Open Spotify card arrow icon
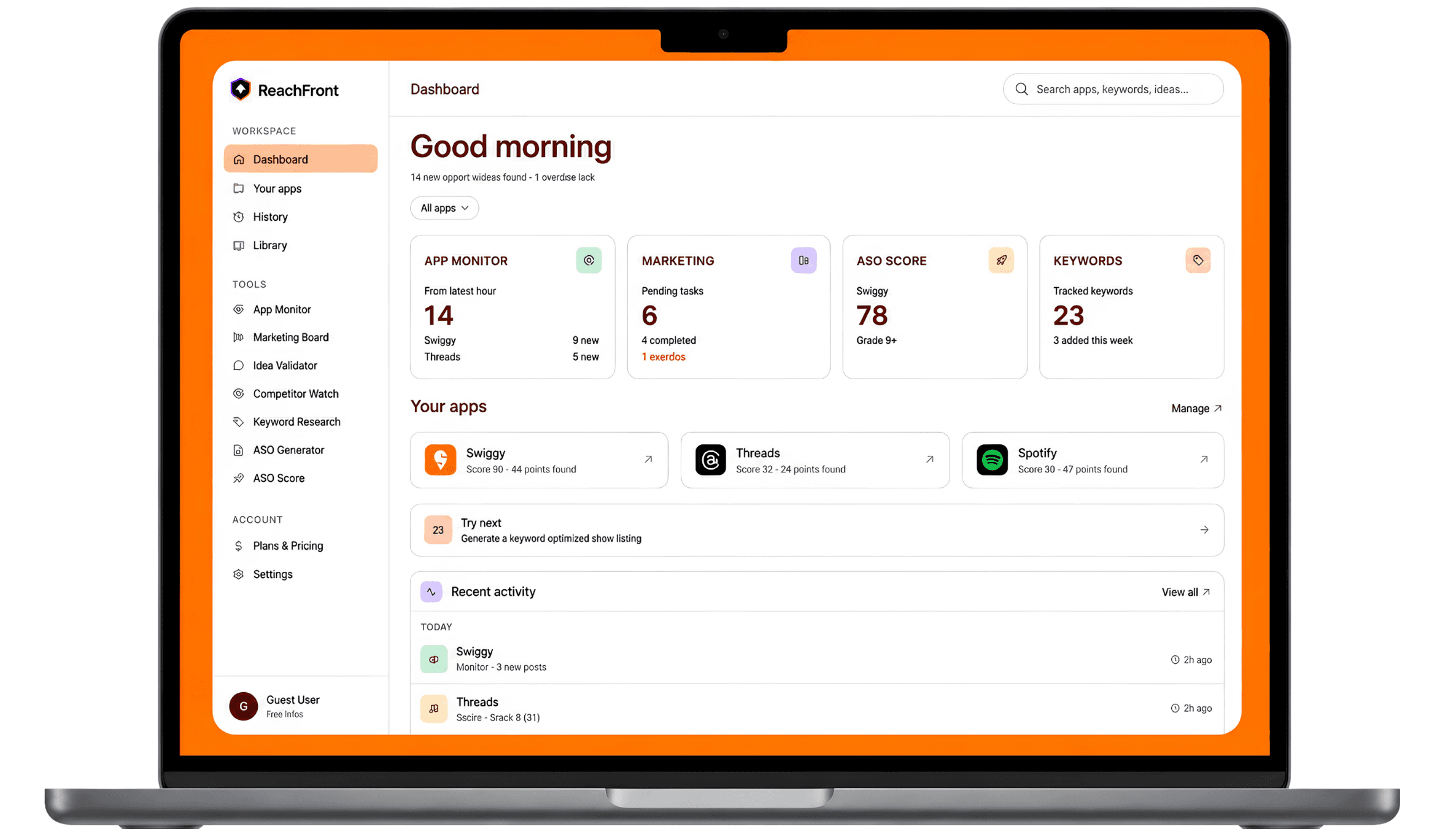 (1204, 459)
